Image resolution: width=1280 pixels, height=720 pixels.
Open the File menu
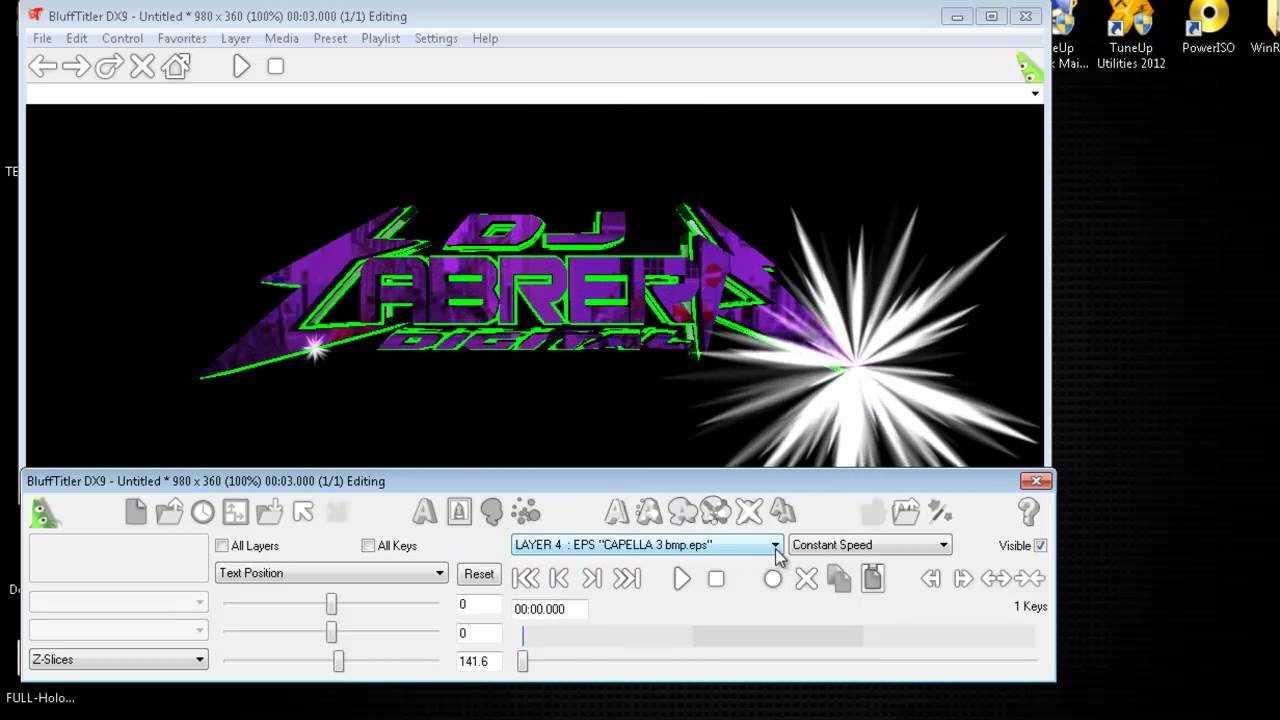click(42, 38)
